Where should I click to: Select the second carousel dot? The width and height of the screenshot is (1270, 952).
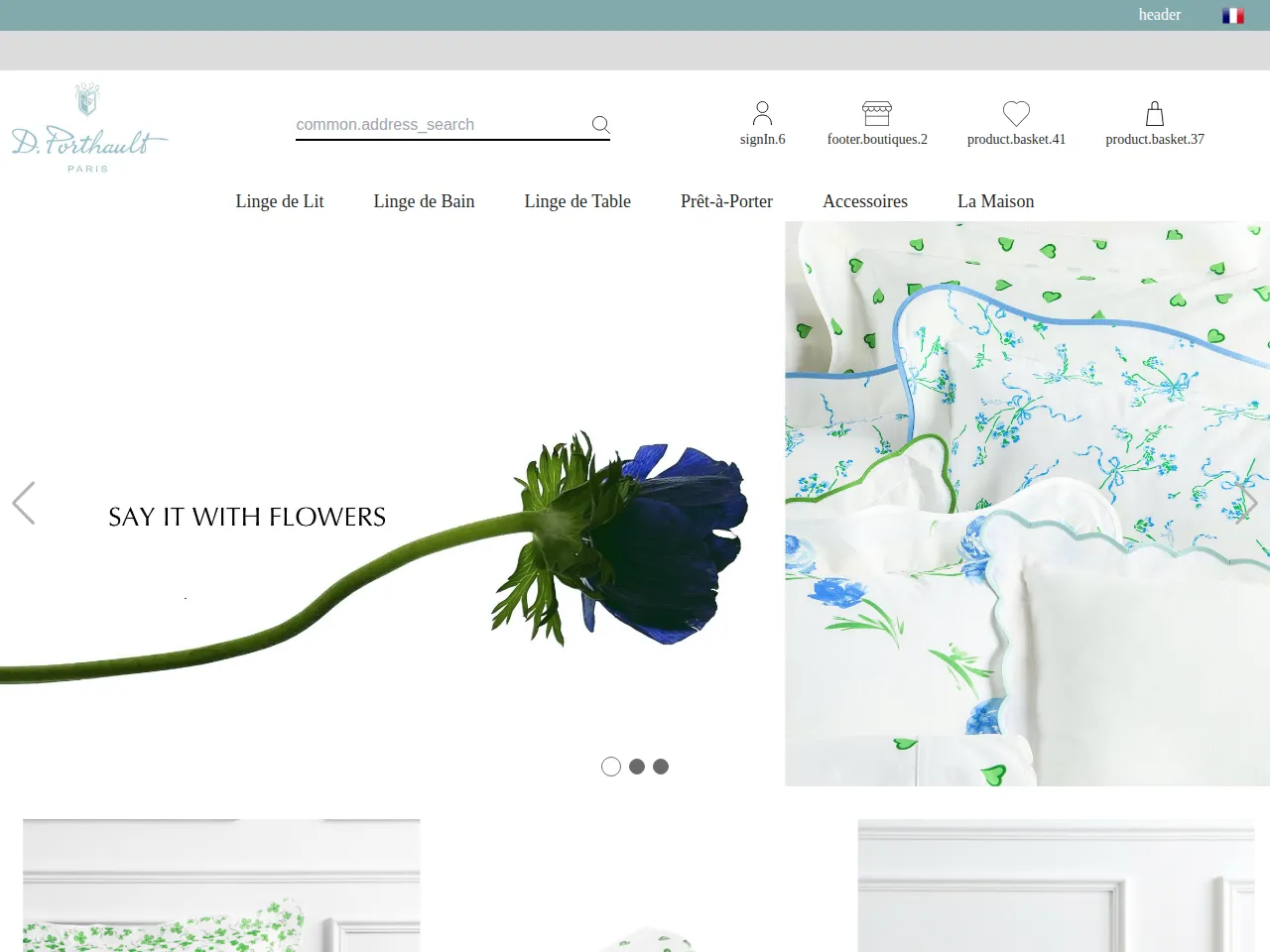click(x=637, y=767)
